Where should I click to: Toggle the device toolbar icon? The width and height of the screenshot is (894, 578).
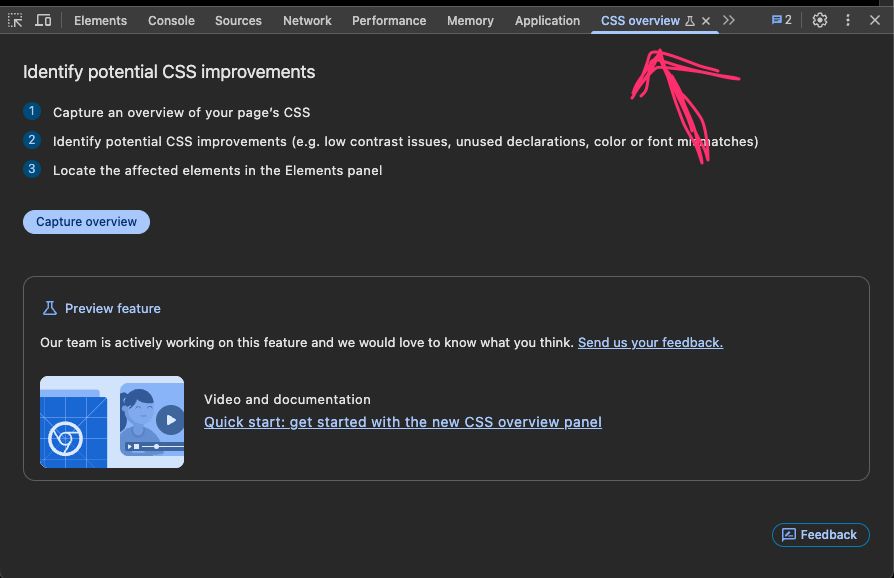coord(42,19)
